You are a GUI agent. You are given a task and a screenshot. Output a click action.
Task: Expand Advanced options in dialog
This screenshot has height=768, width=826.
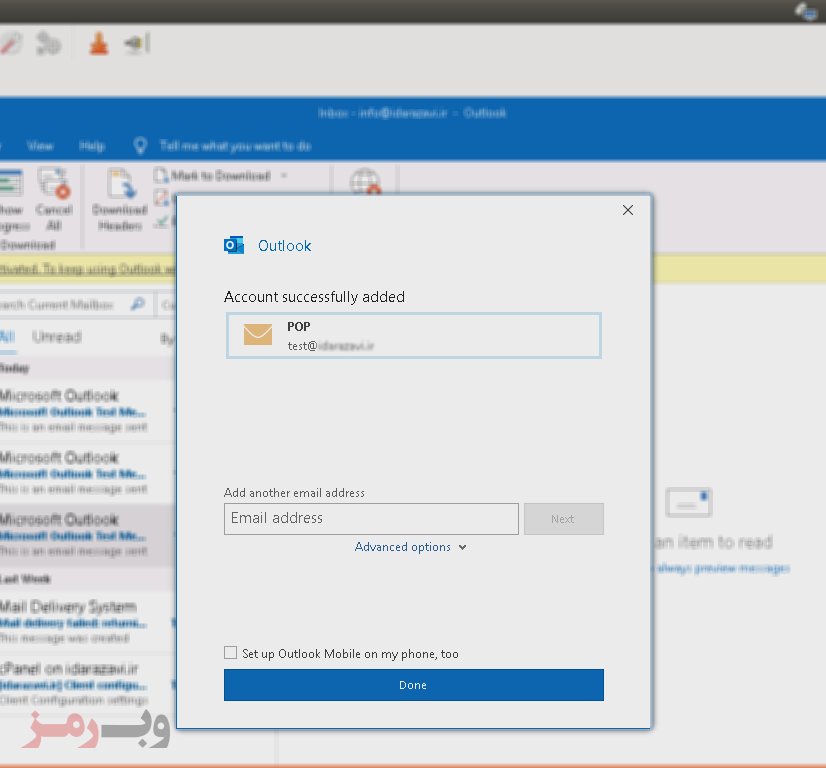[x=410, y=547]
